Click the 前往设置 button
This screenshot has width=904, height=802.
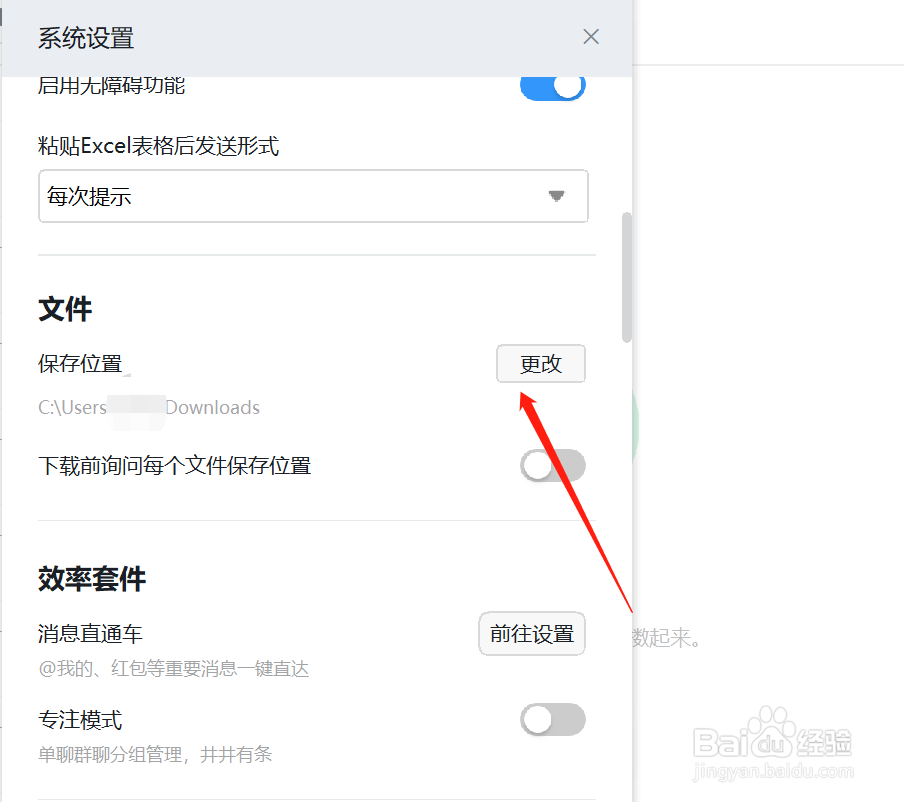tap(532, 634)
